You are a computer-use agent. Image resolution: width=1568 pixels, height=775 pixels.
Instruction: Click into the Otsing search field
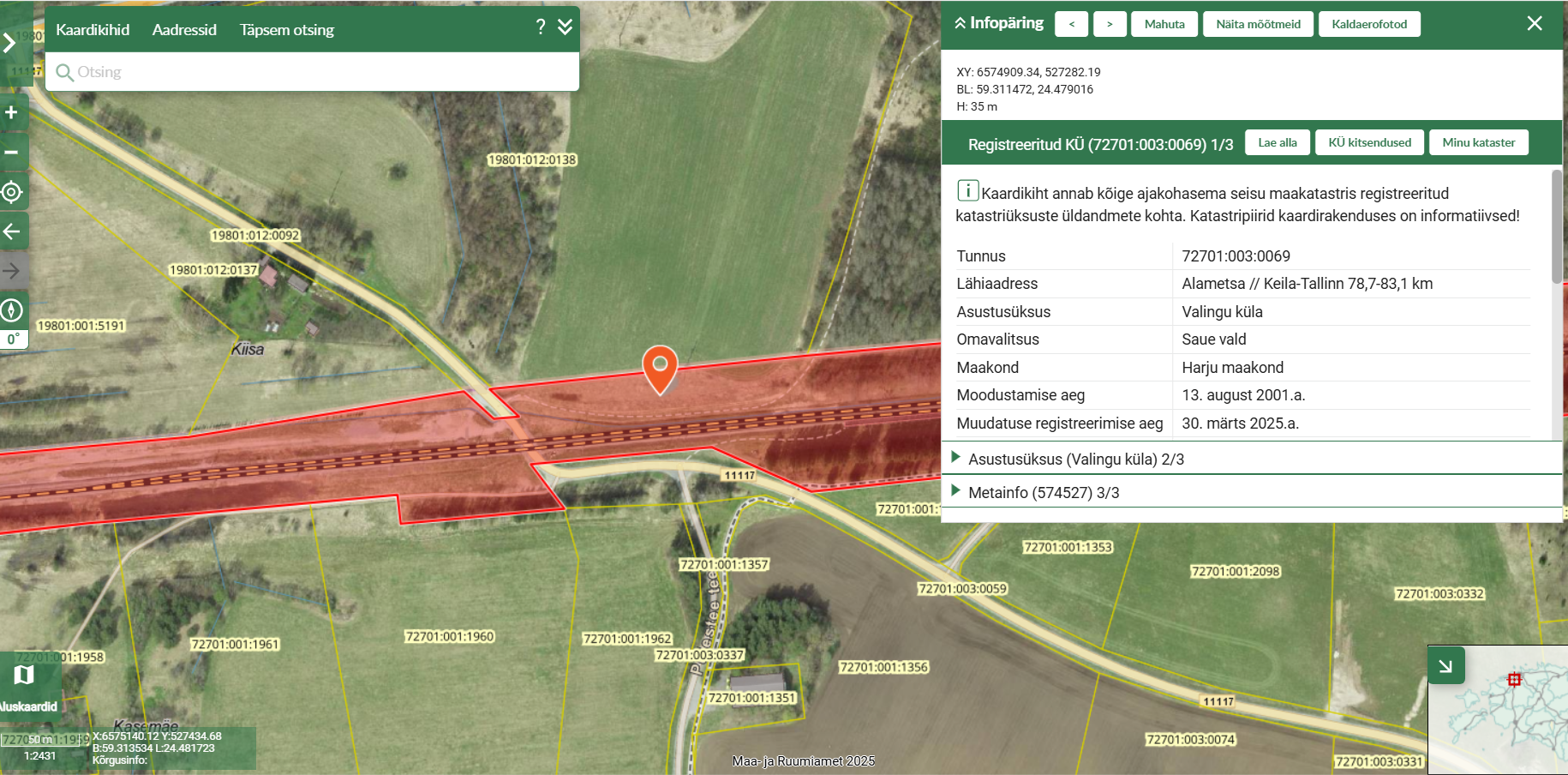coord(317,72)
